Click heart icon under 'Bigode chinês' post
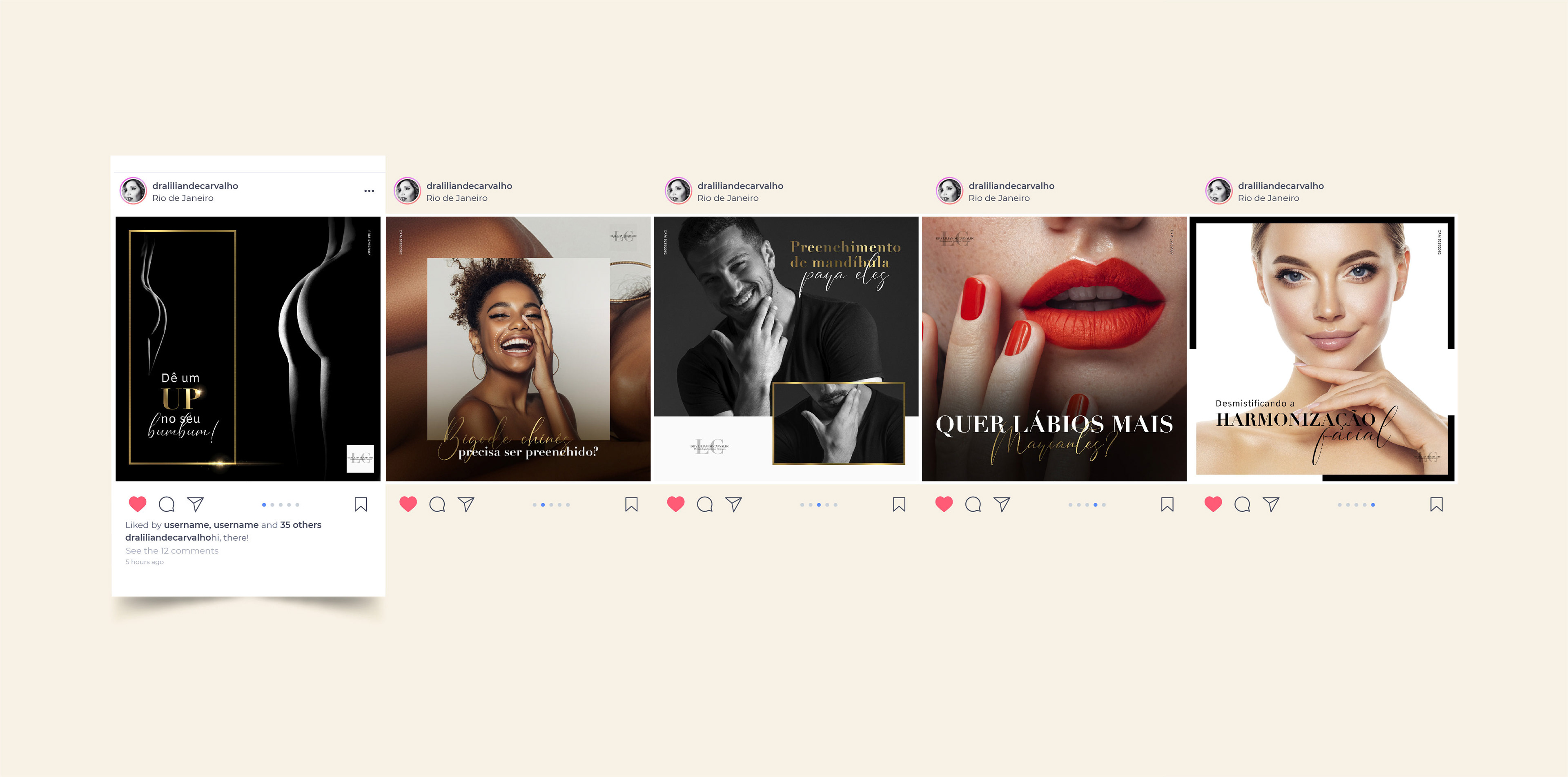The image size is (1568, 777). 408,504
